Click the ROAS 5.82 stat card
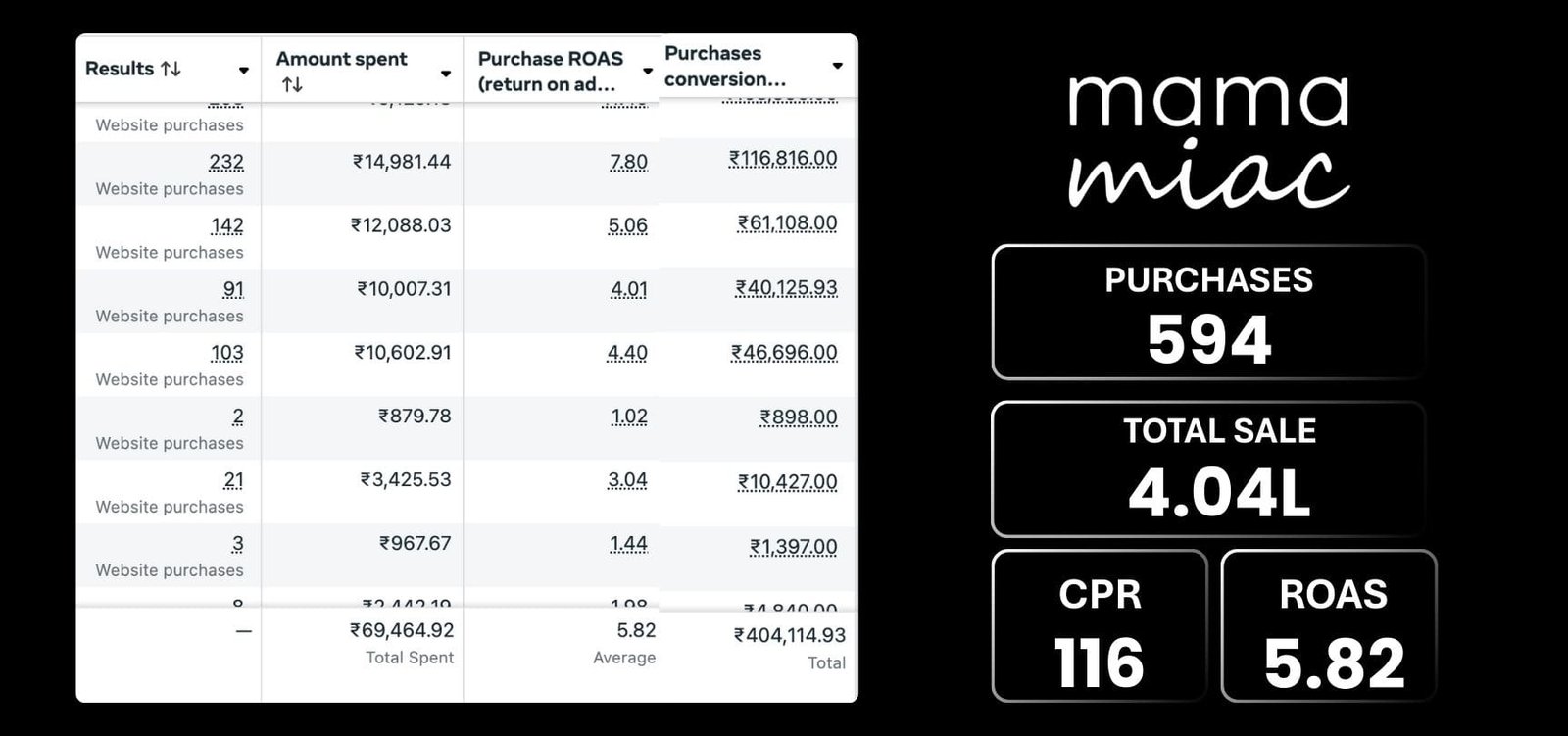Screen dimensions: 1568x736 pos(1329,625)
